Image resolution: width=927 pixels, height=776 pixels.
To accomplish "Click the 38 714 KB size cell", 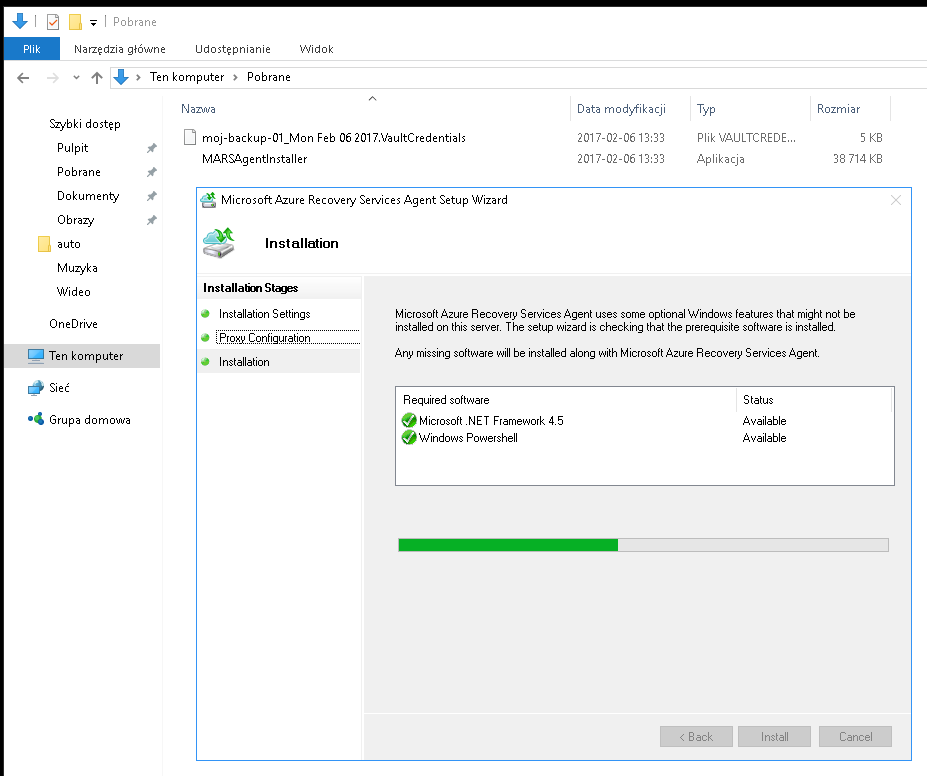I will (x=857, y=159).
